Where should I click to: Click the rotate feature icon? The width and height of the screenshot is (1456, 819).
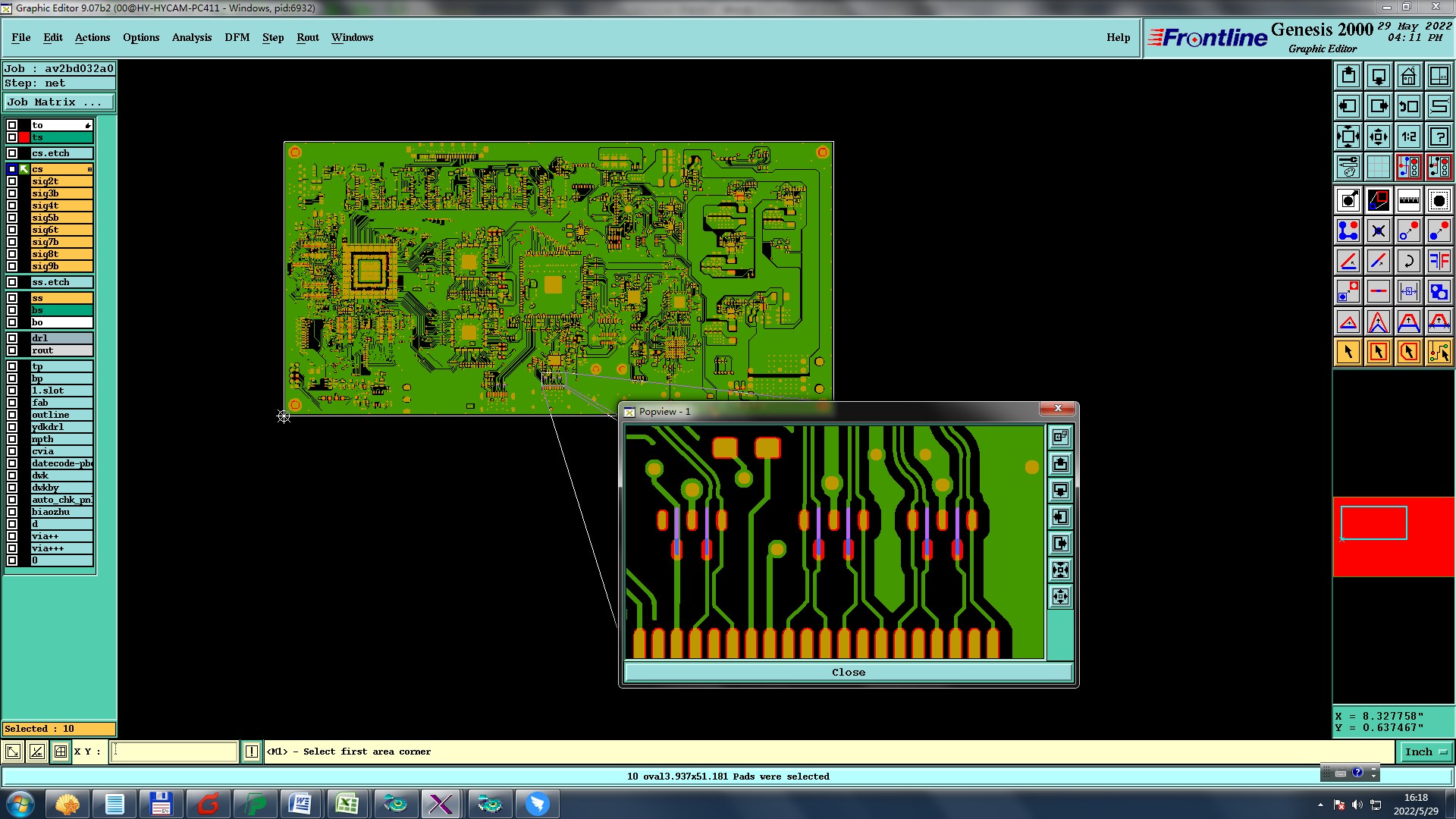click(x=1408, y=261)
